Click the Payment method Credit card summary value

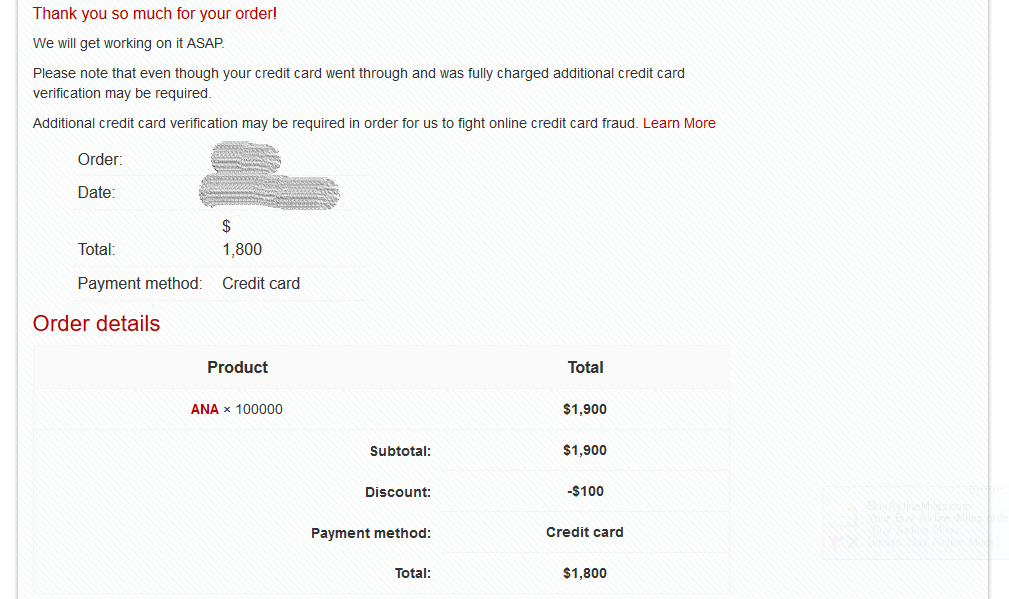(261, 284)
